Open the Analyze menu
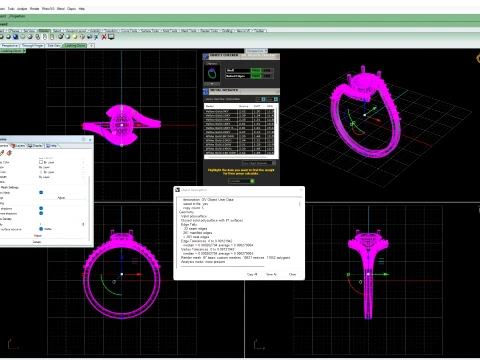The image size is (480, 360). (22, 9)
